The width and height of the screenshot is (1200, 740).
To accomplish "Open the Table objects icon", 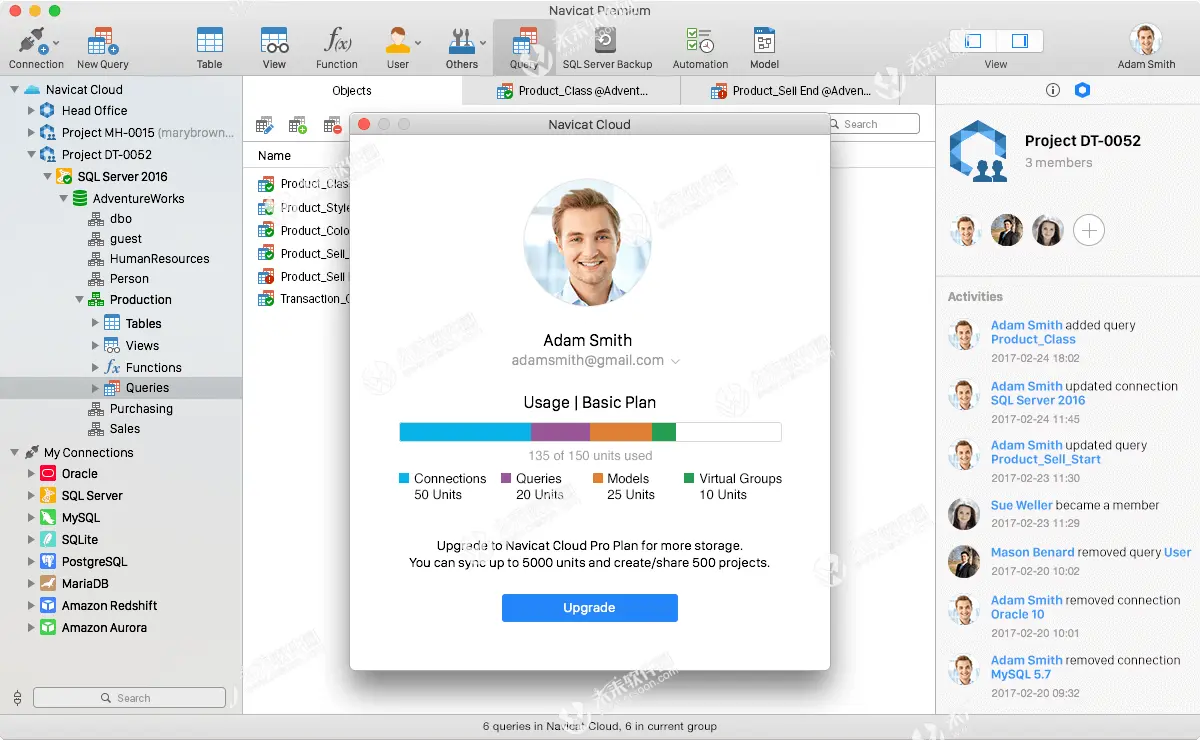I will pos(210,41).
